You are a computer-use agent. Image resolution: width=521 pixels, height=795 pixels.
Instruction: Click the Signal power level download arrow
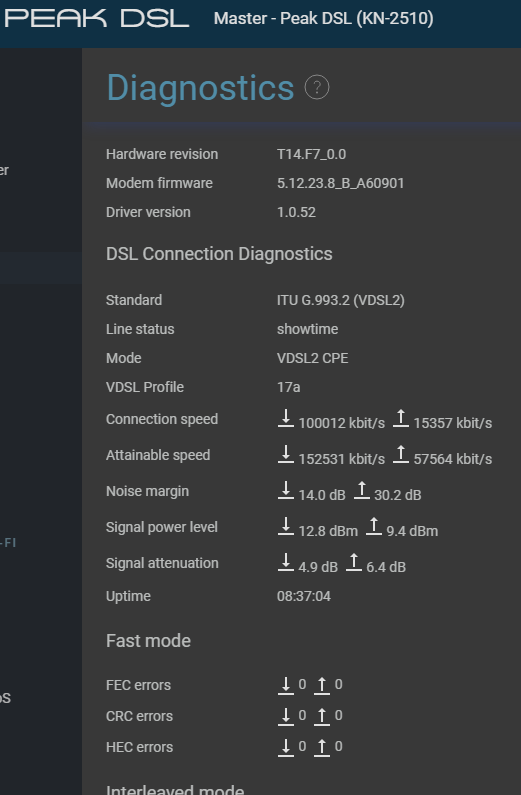click(x=286, y=526)
